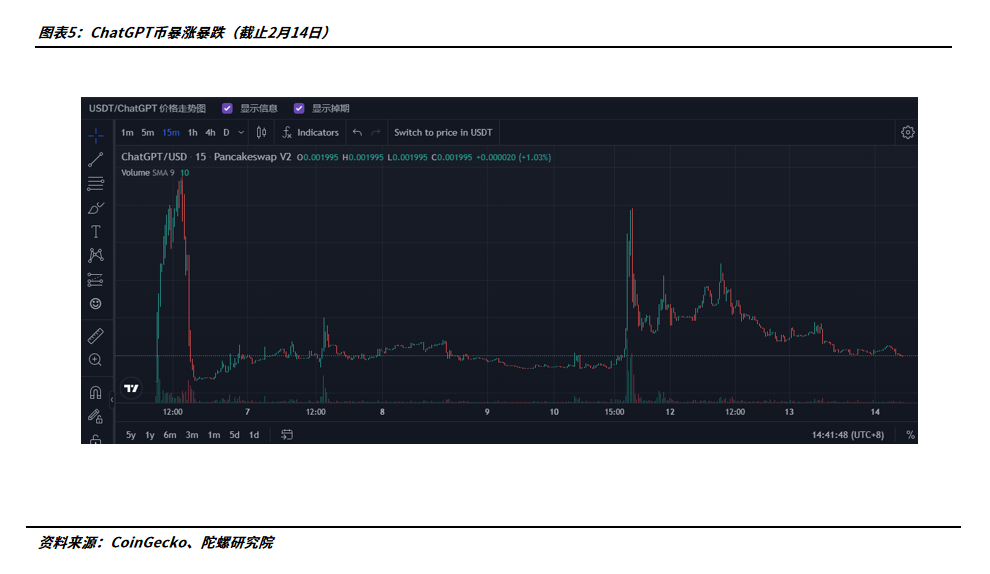Select the 6m date range
This screenshot has height=574, width=990.
(x=170, y=435)
